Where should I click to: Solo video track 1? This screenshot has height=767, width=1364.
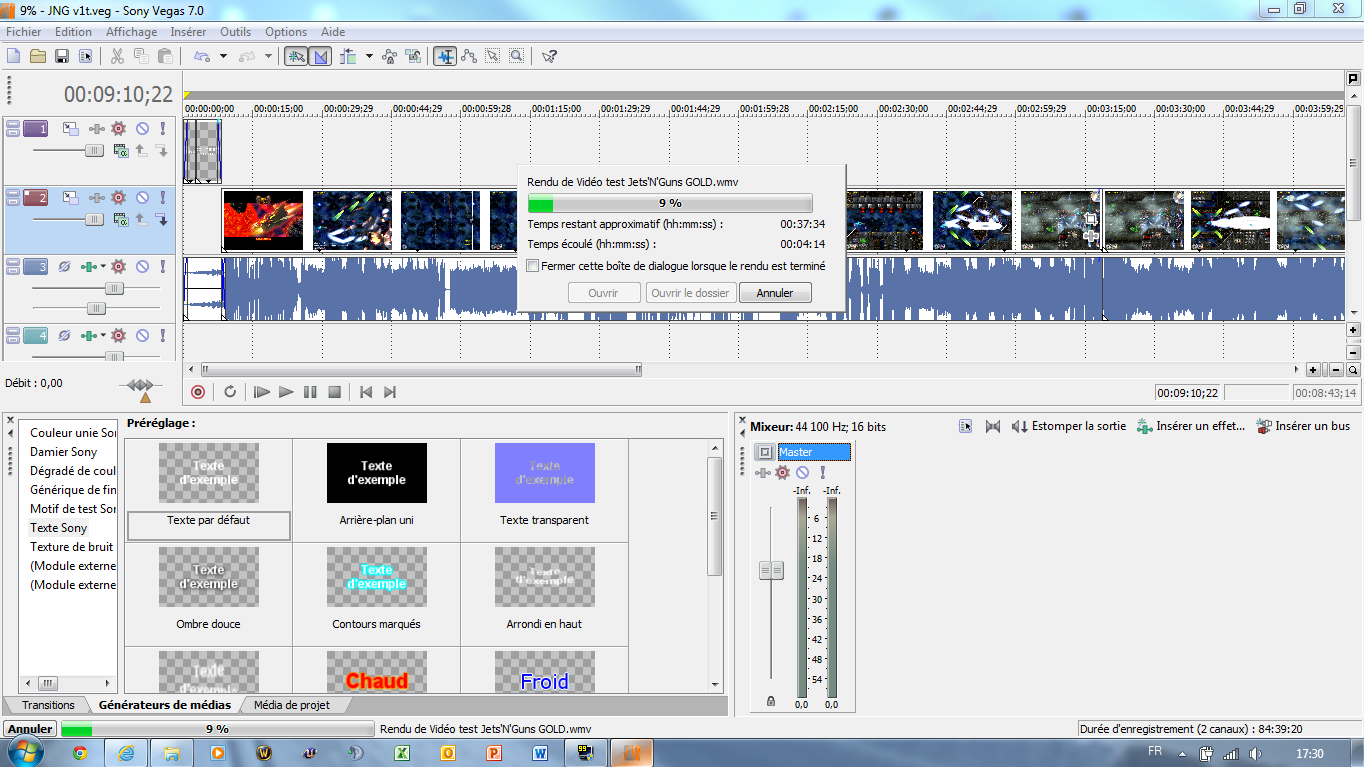[163, 128]
